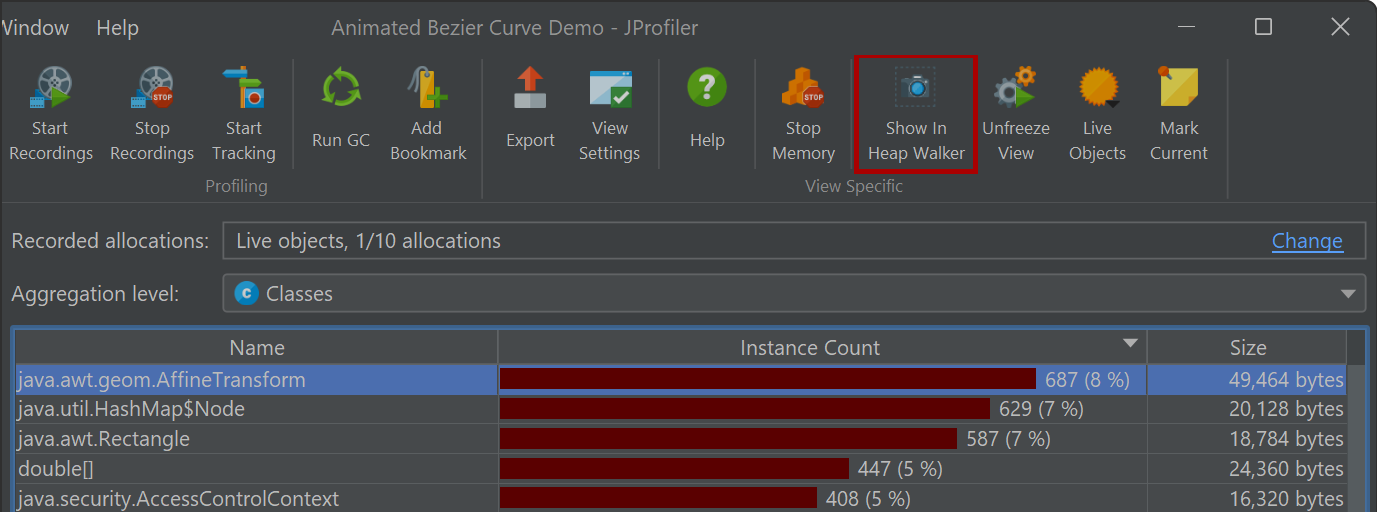Screen dimensions: 1377x512
Task: Click Show In Heap Walker icon
Action: point(916,88)
